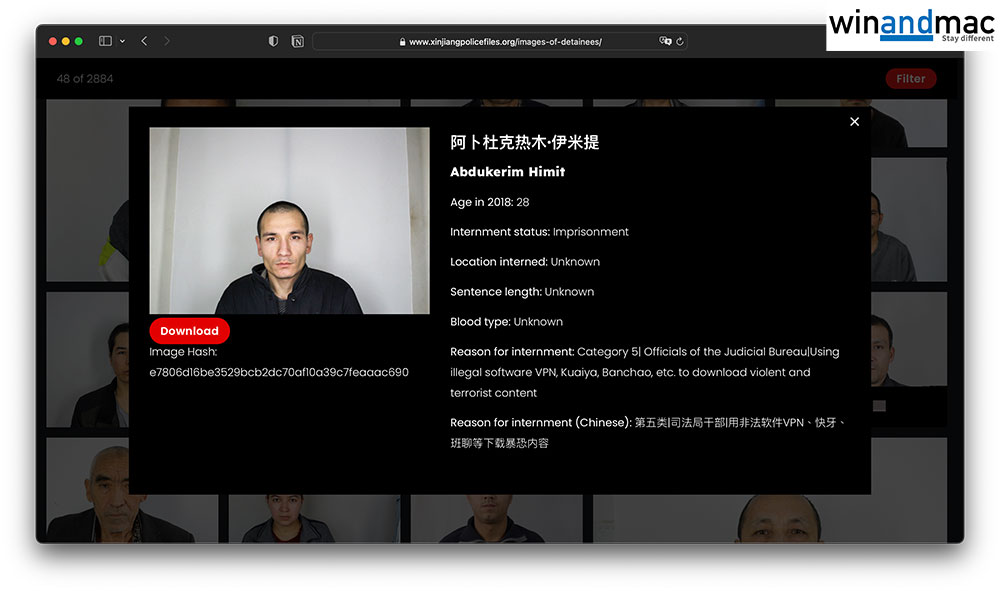Open the Filter button at top right

pyautogui.click(x=910, y=79)
